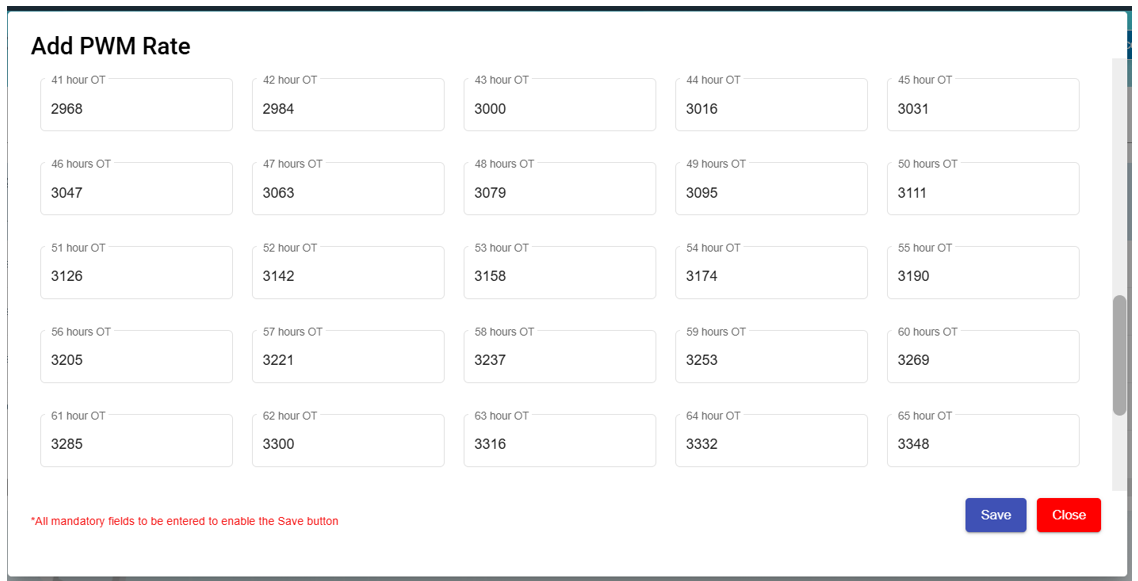The image size is (1138, 581).
Task: Select the 48 hours OT field
Action: [x=559, y=192]
